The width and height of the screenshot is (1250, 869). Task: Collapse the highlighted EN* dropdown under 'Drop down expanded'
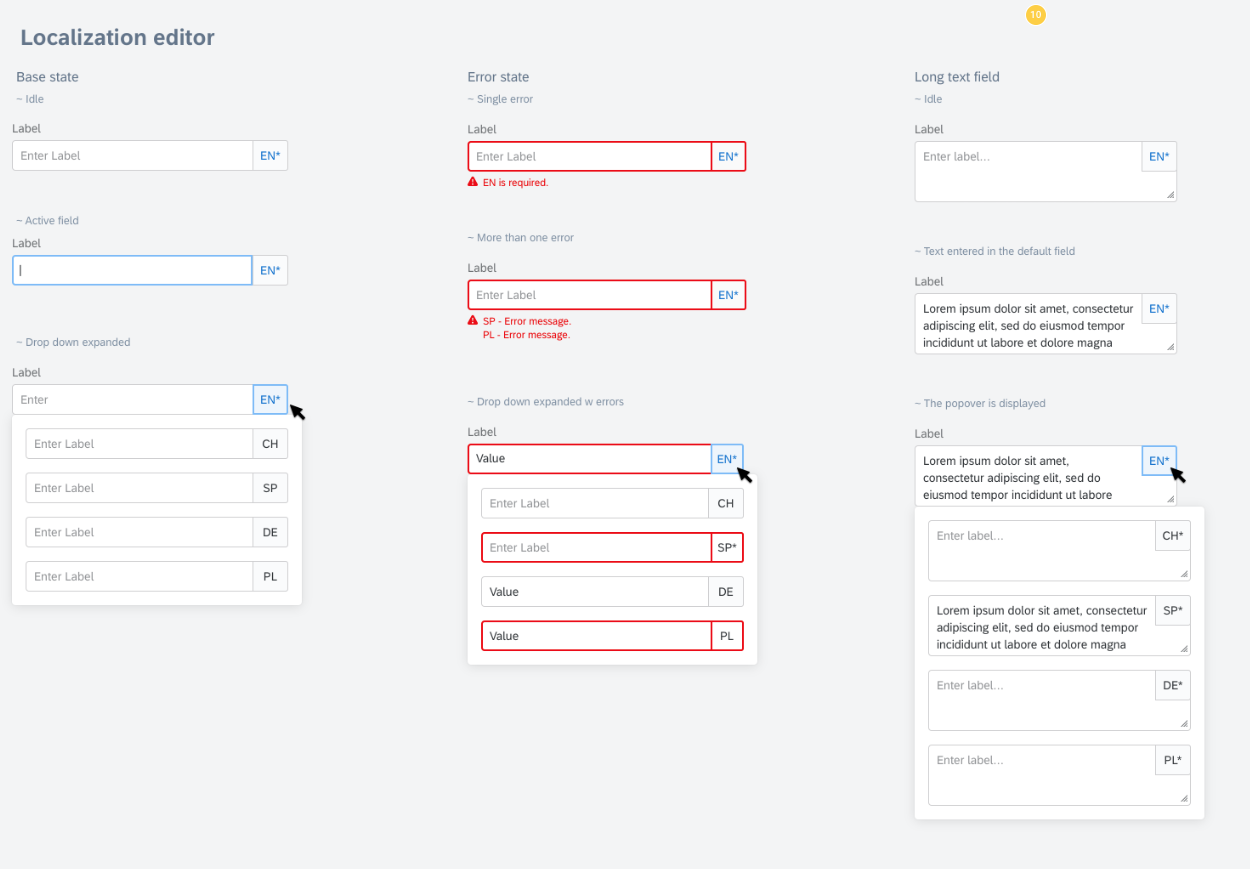270,400
